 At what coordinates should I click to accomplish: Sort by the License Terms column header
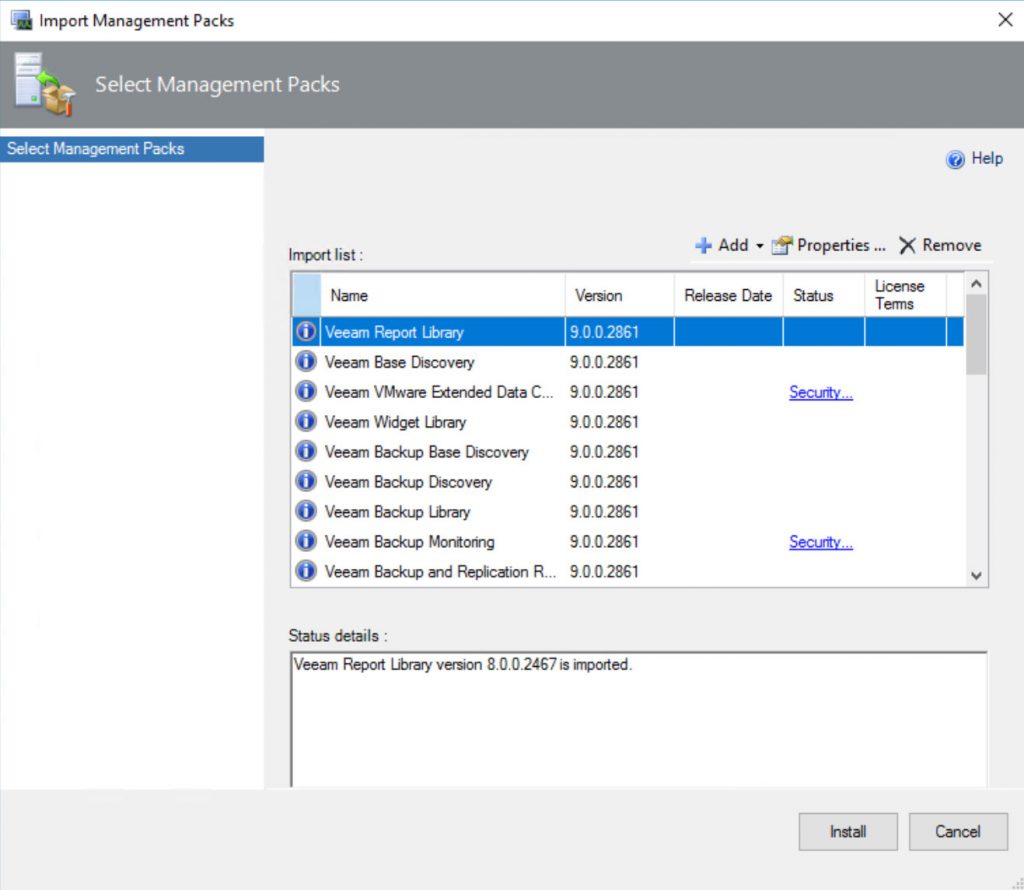(905, 295)
